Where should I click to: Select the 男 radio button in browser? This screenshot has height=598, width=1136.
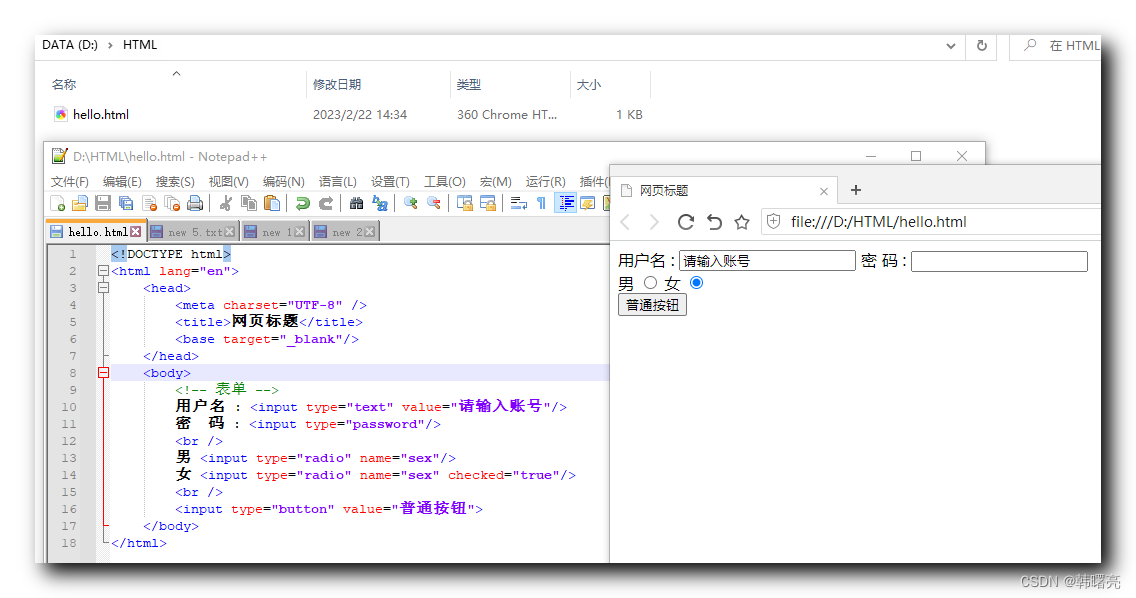pos(651,283)
